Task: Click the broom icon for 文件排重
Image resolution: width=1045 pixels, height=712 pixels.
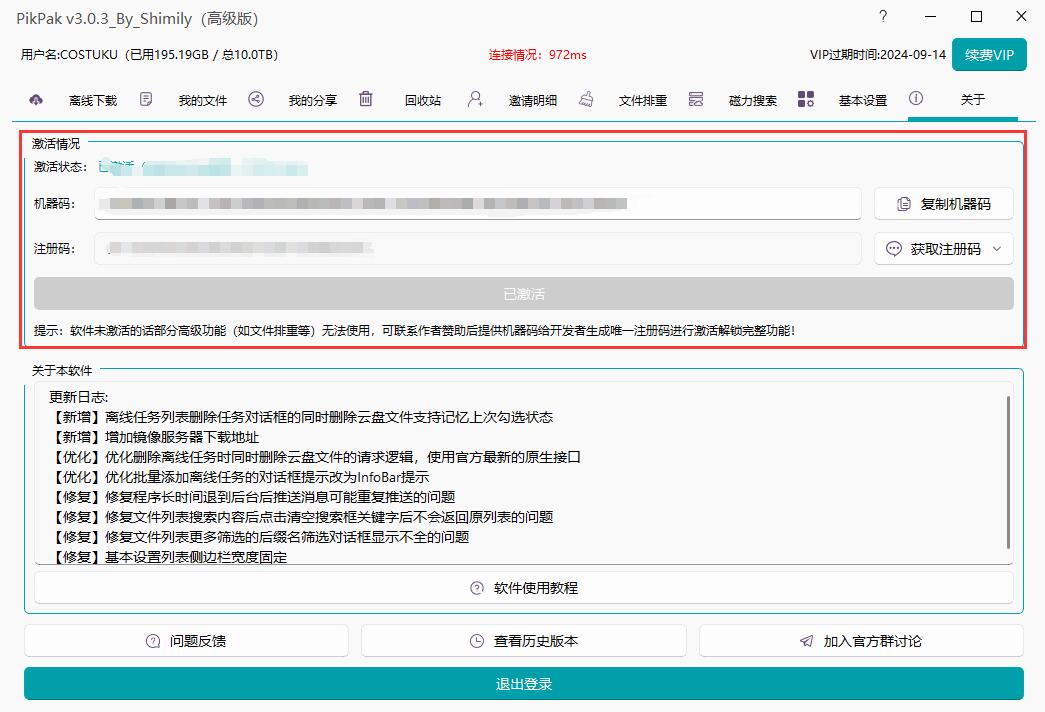Action: [x=586, y=99]
